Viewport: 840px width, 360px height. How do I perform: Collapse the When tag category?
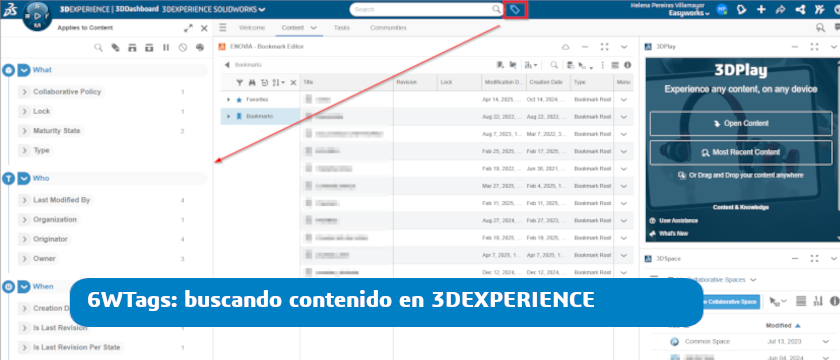[x=23, y=287]
